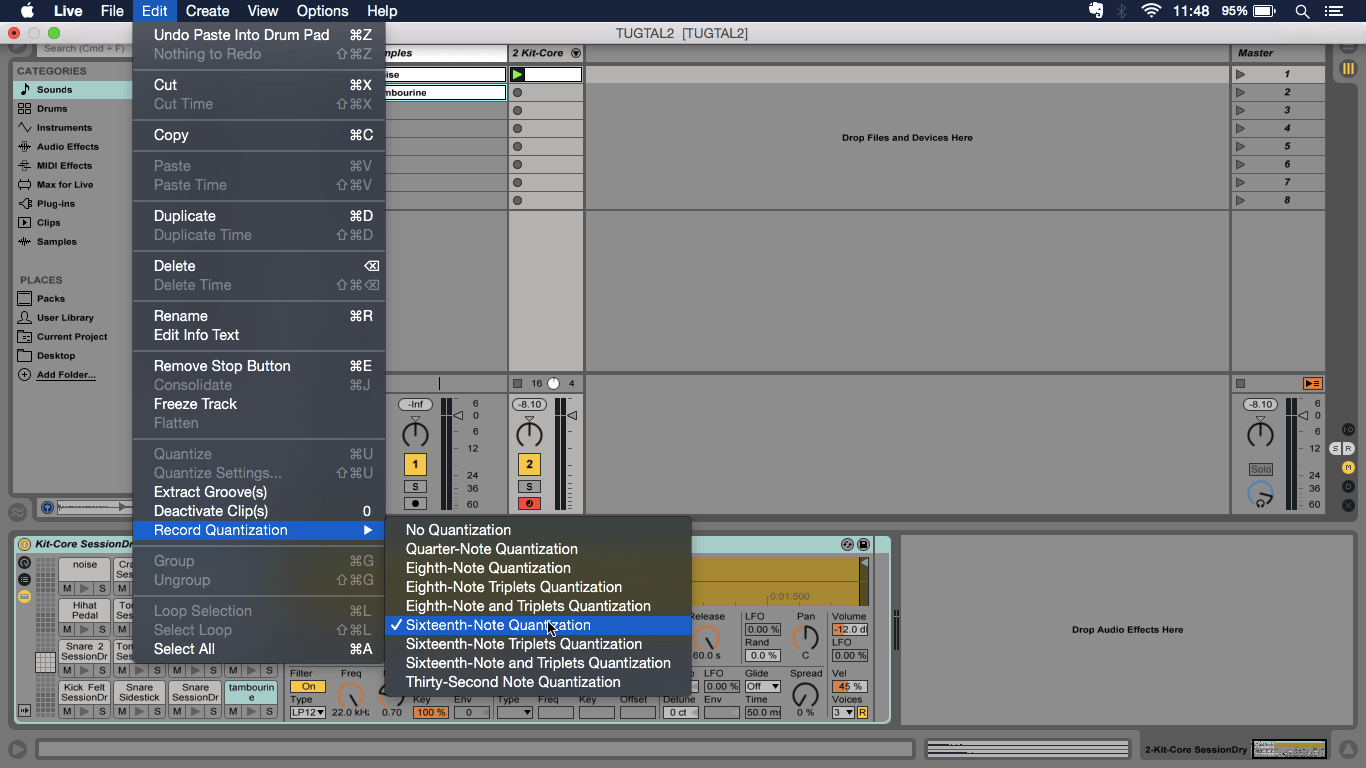Screen dimensions: 1366x768
Task: Click the Vel 45 % slider in the sampler
Action: pos(848,687)
